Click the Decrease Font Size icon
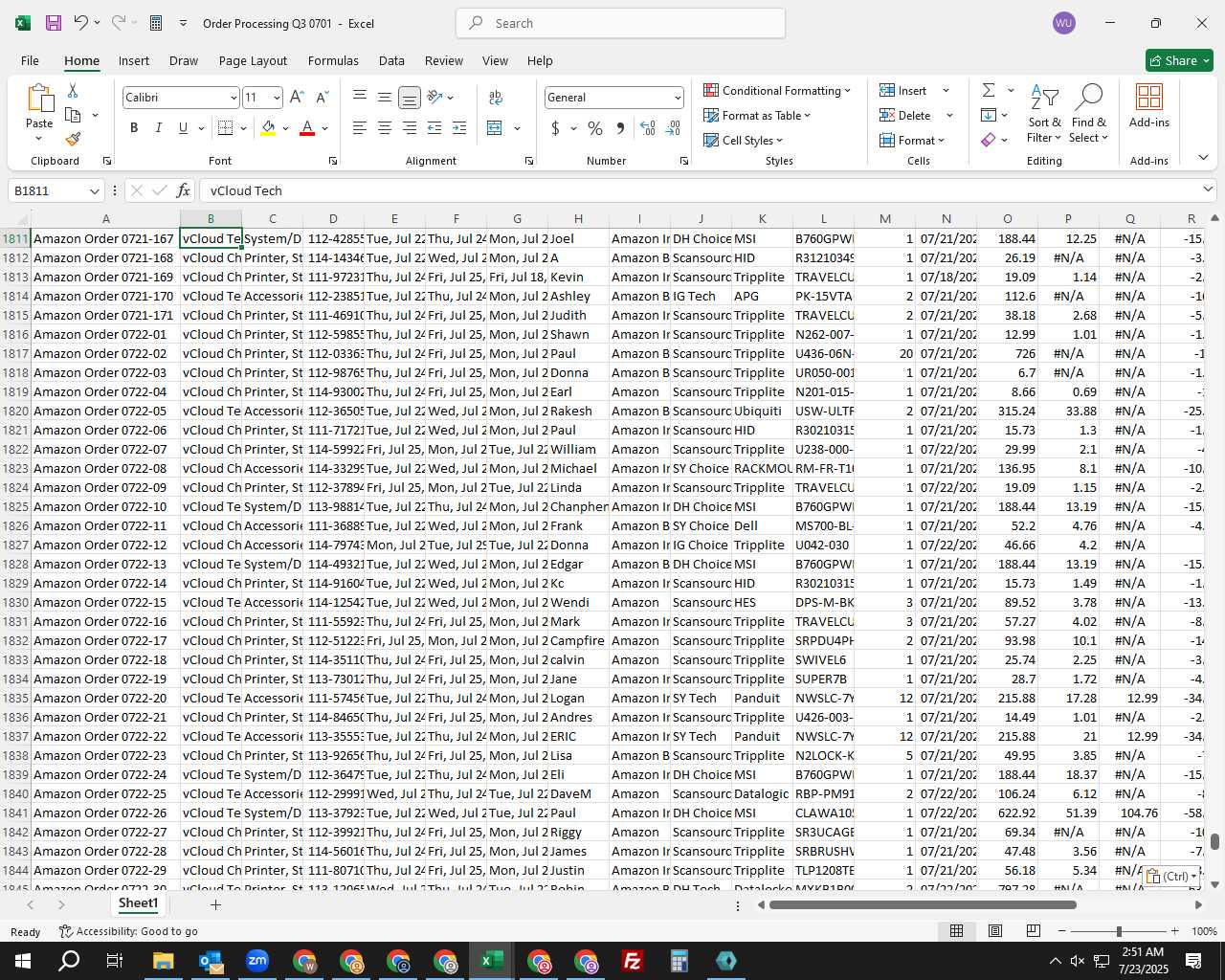1225x980 pixels. 322,98
